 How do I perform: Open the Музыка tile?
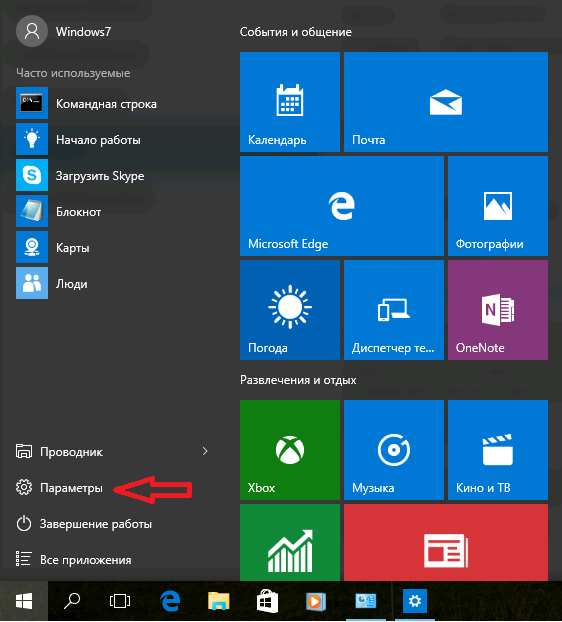(x=393, y=450)
